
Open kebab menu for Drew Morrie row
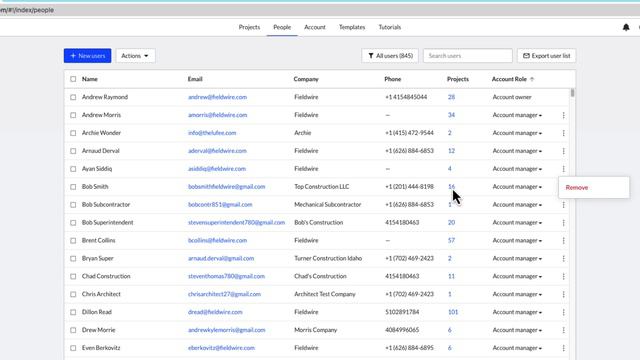point(563,330)
